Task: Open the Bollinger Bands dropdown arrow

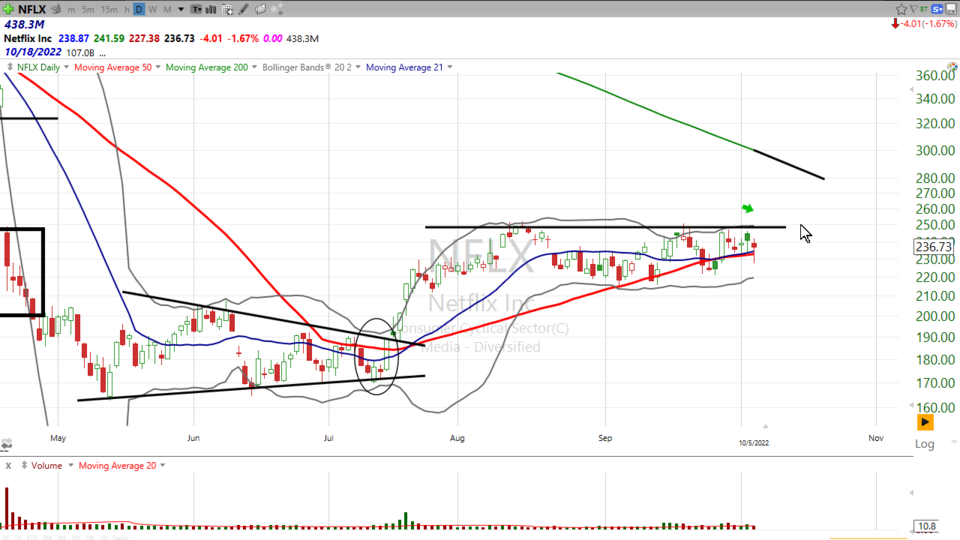Action: click(358, 67)
